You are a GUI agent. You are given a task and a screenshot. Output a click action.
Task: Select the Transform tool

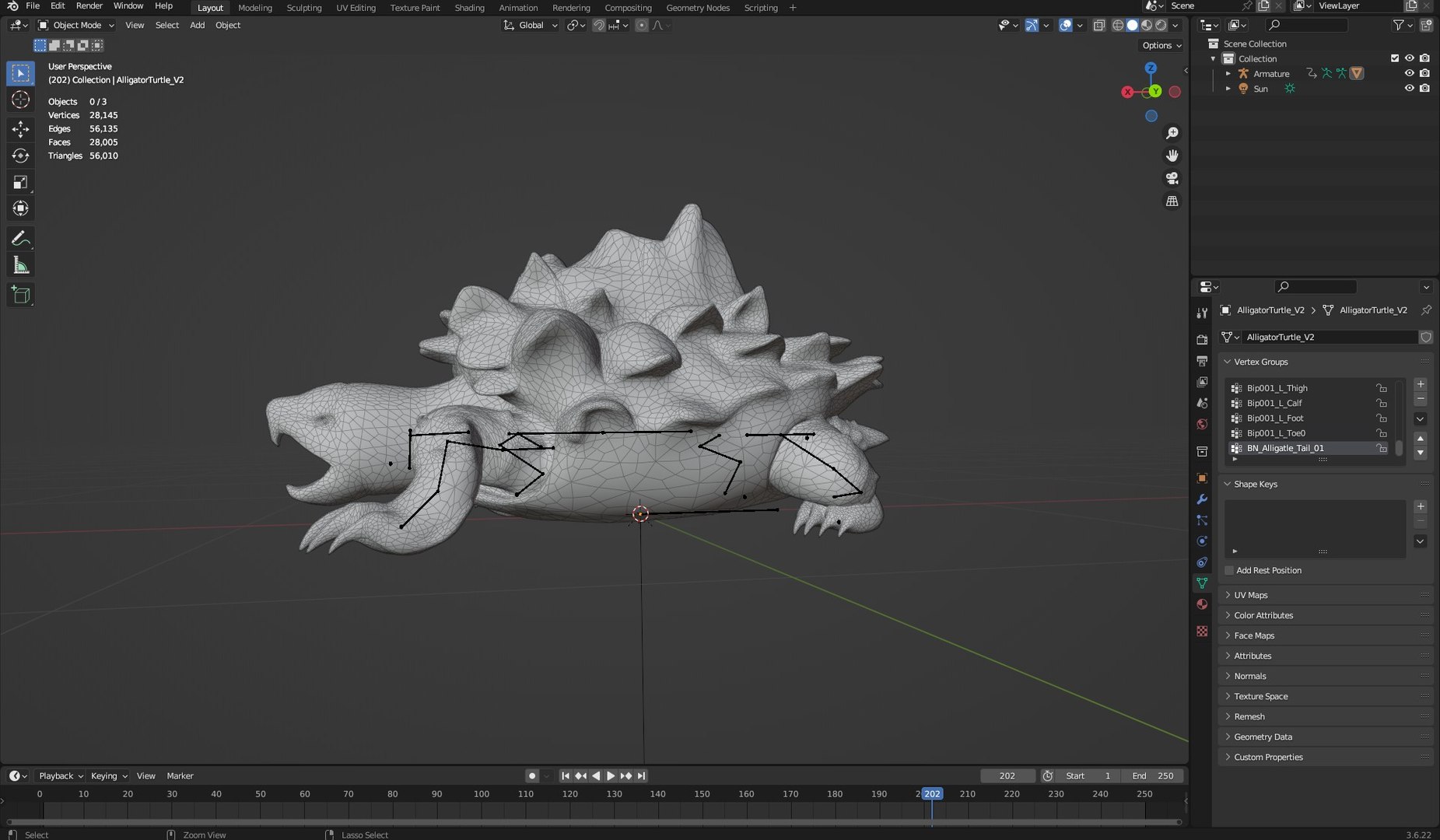pyautogui.click(x=21, y=208)
